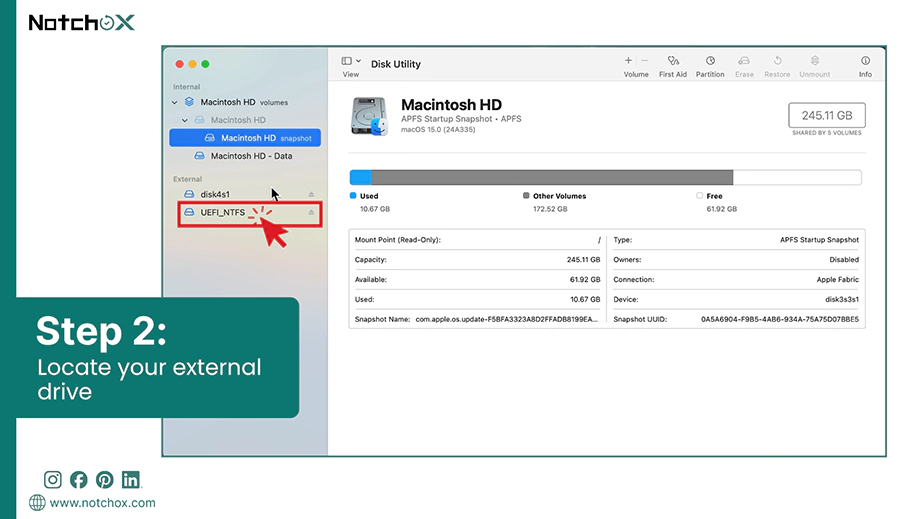Click the Macintosh HD volumes stack icon
The image size is (922, 519).
point(189,102)
